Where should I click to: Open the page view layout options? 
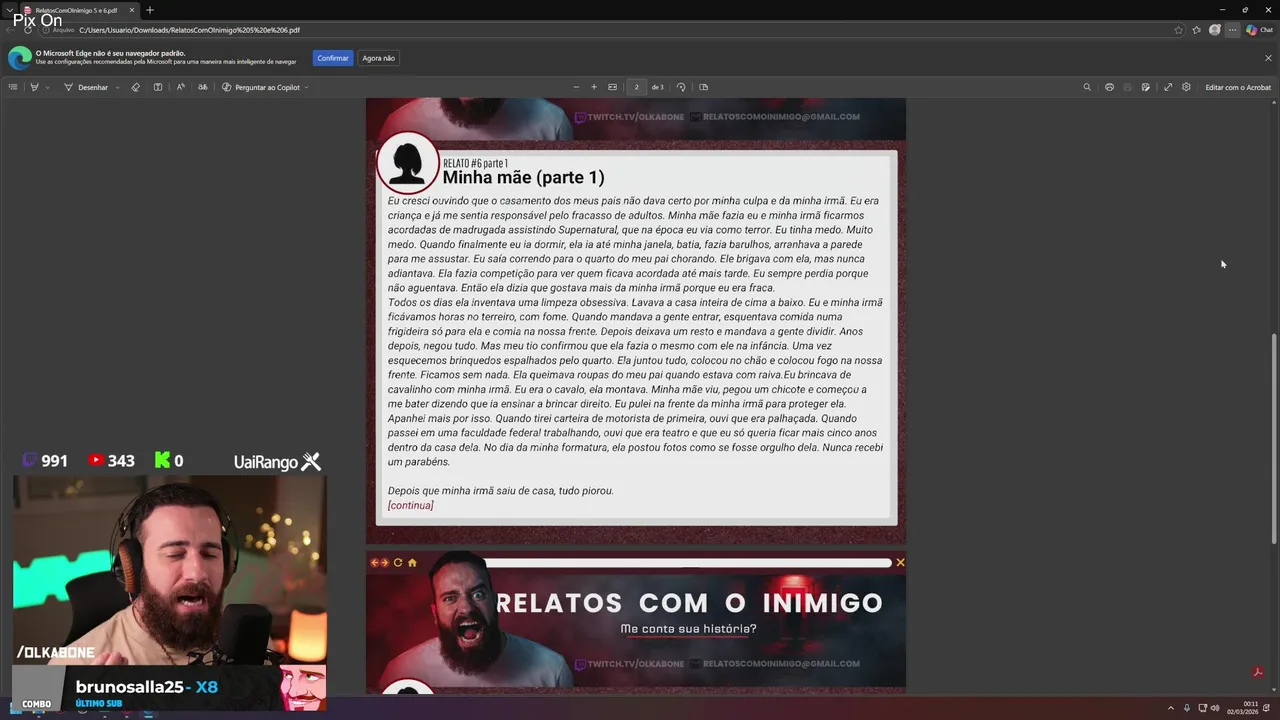tap(703, 87)
